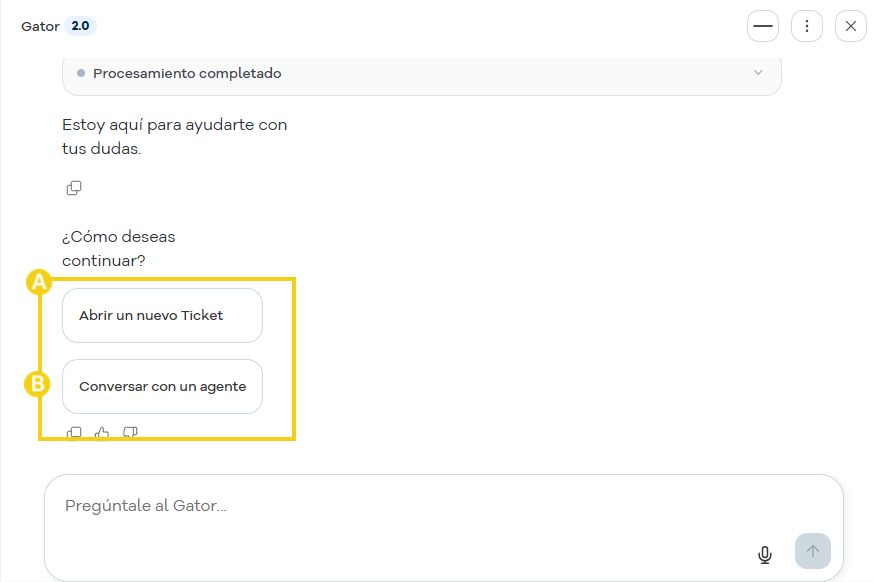
Task: Copy the '¿Cómo deseas continuar?' message
Action: (74, 433)
